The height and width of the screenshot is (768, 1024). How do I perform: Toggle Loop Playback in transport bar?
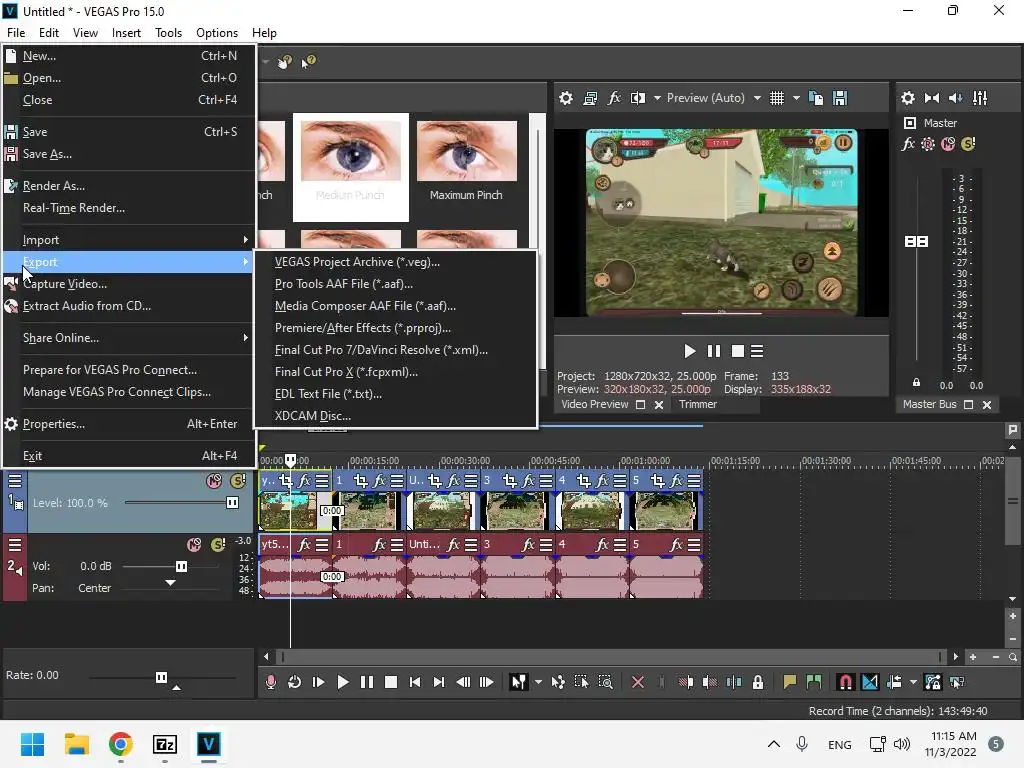pos(295,682)
